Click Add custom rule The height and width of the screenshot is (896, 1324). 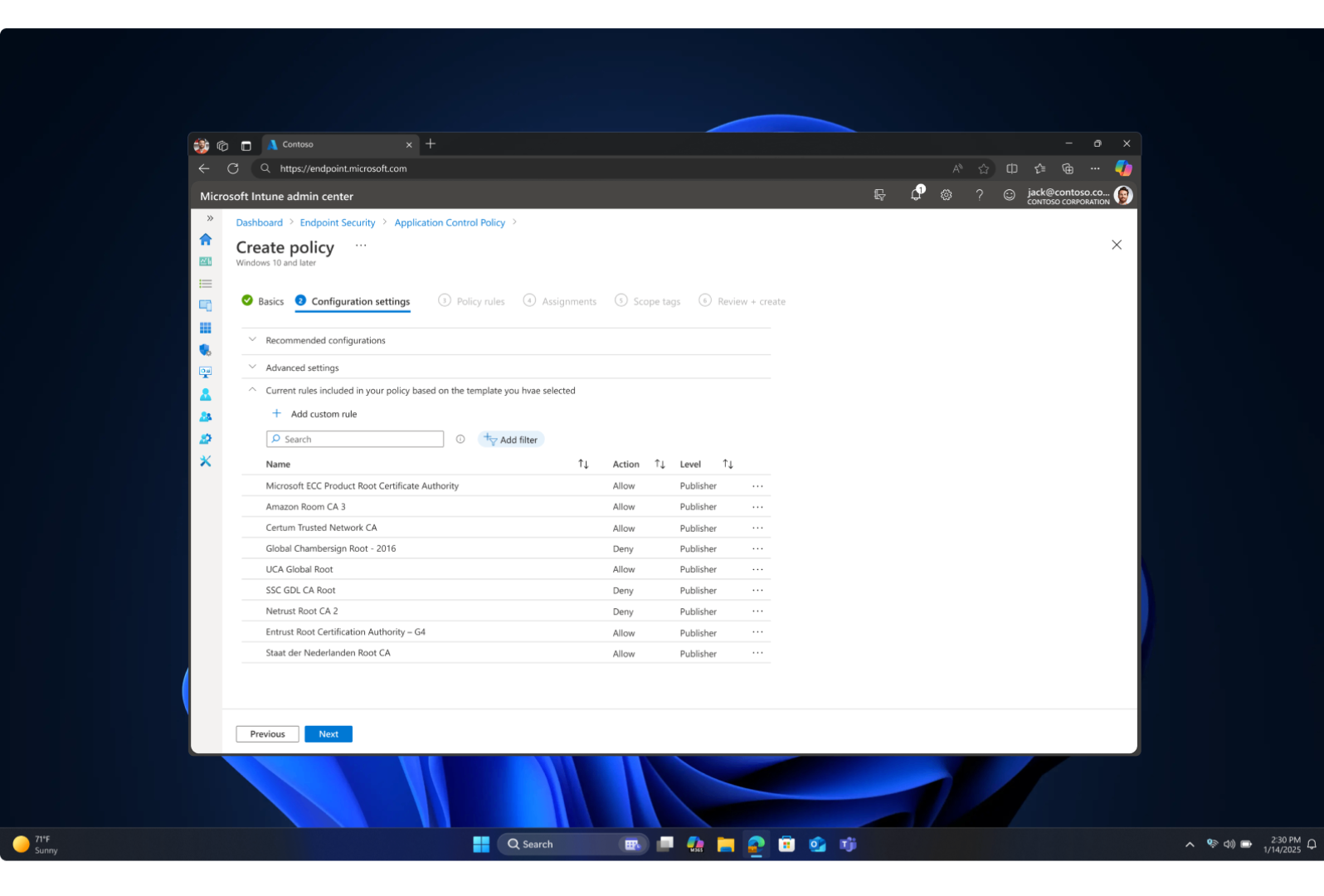coord(314,414)
